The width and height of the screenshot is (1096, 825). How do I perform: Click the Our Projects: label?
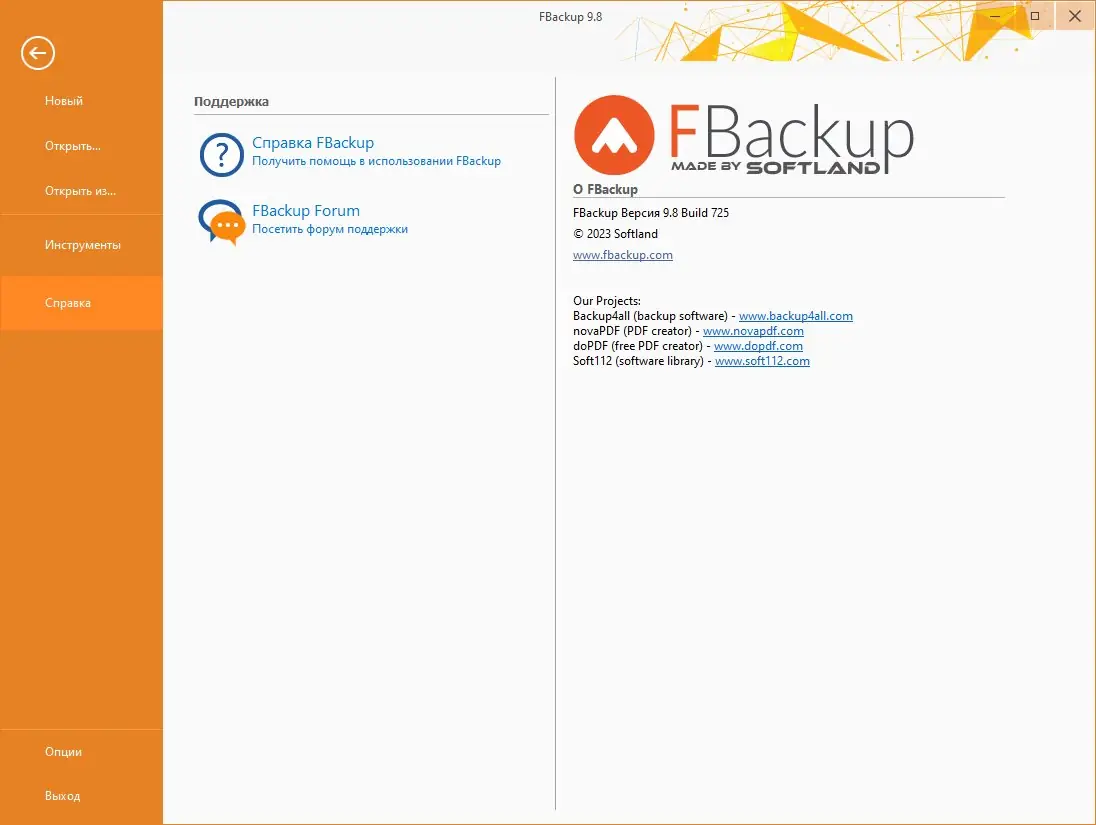coord(607,301)
